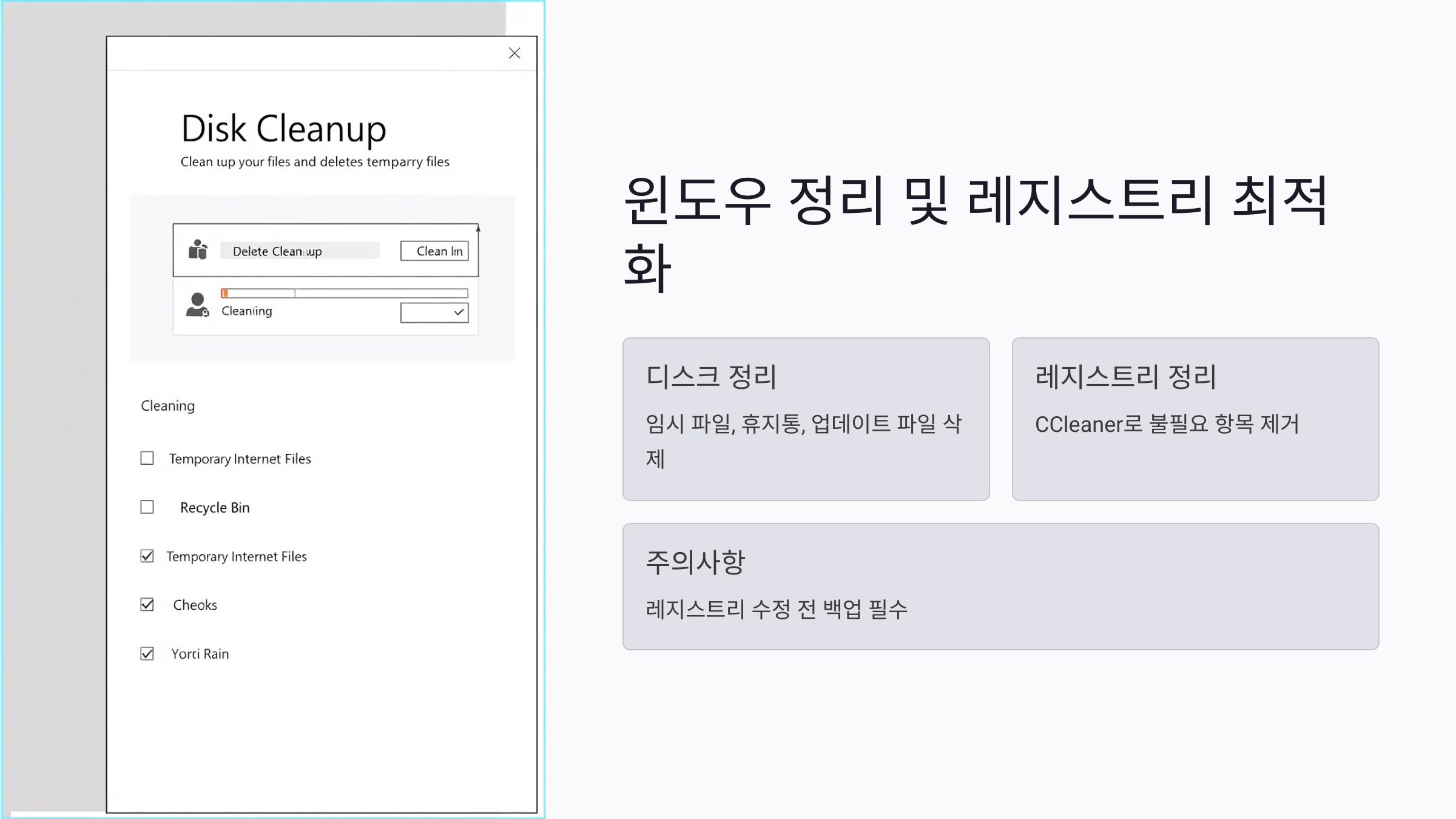Open the dropdown beside the Cleaning progress
Screen dimensions: 1456x819
click(434, 312)
